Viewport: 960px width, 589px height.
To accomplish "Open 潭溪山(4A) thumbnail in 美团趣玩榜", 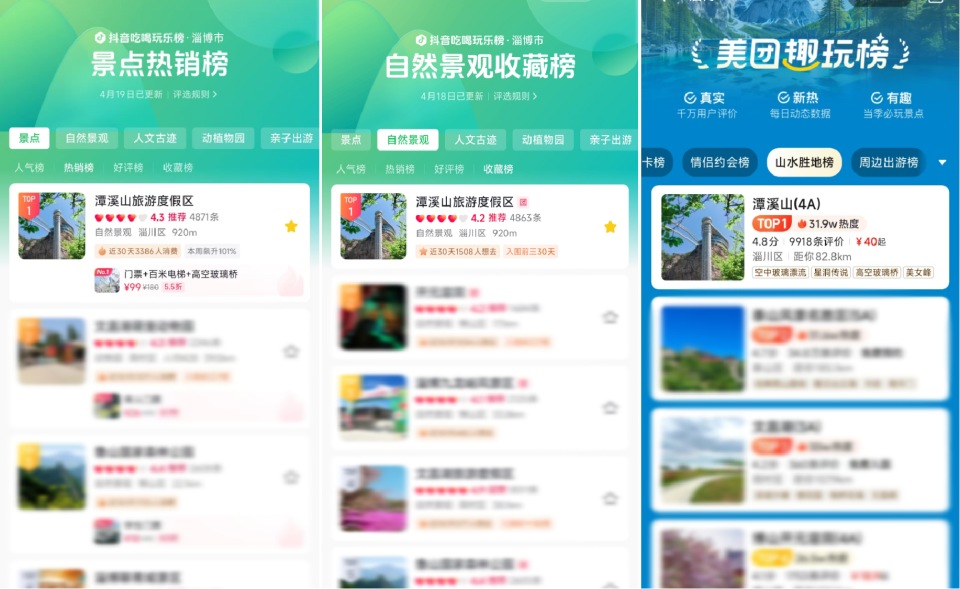I will (702, 238).
